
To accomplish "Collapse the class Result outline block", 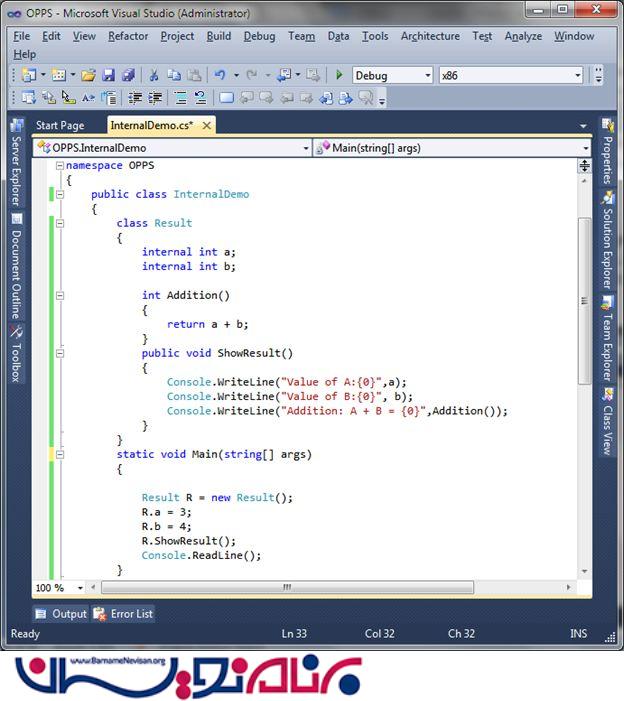I will coord(60,224).
